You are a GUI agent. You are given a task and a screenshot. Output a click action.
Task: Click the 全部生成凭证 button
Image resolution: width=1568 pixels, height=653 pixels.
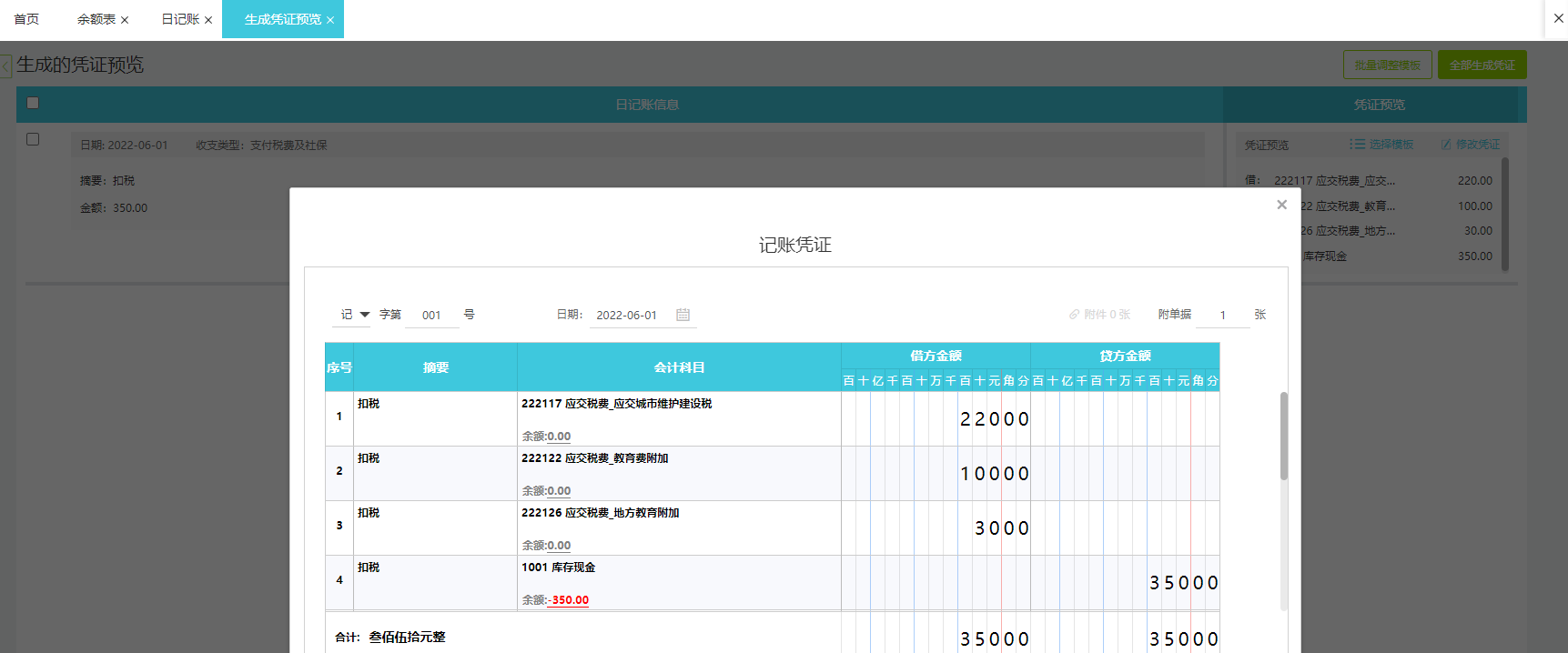1482,65
